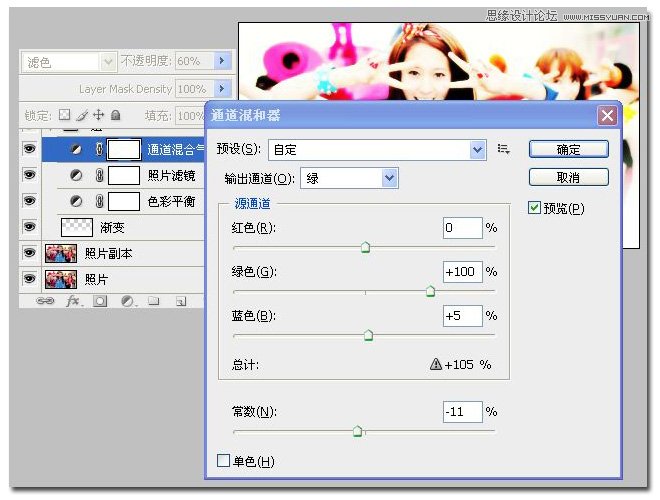
Task: Create new adjustment layer half-circle icon
Action: (x=127, y=301)
